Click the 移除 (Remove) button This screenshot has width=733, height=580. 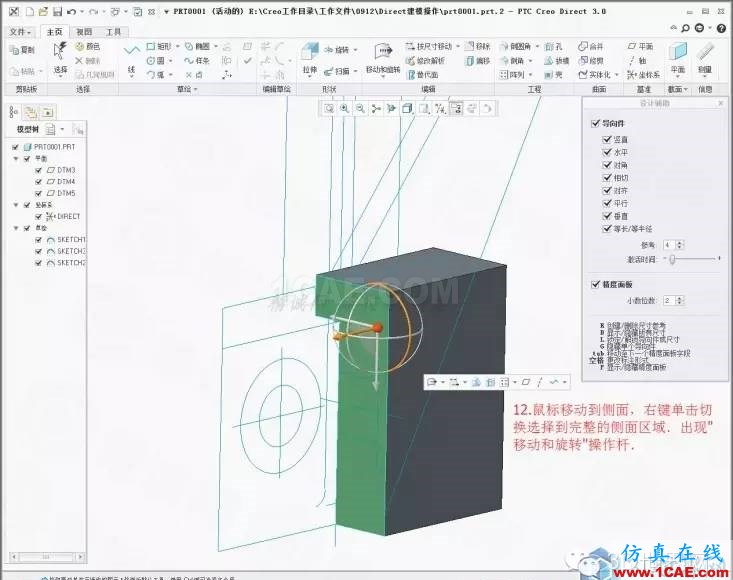478,46
